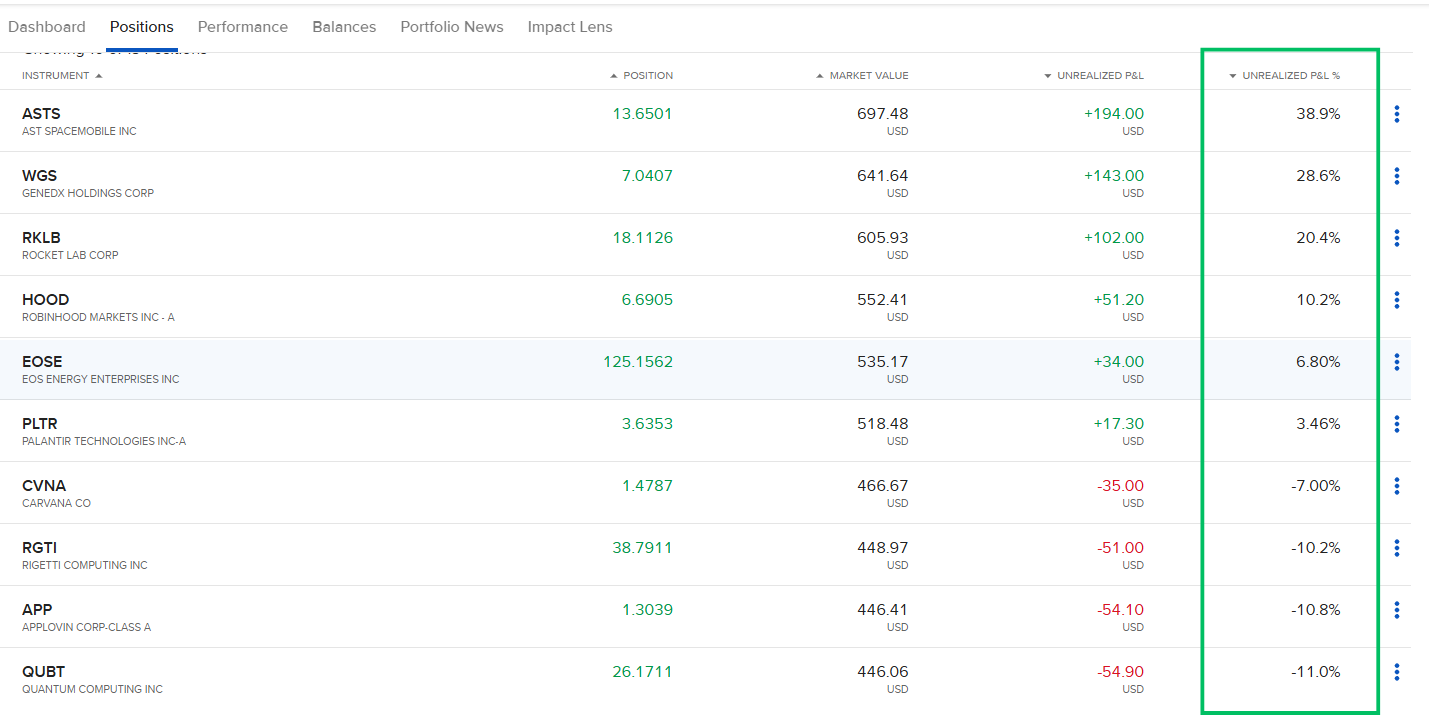
Task: Open the three-dot menu for WGS row
Action: (1396, 176)
